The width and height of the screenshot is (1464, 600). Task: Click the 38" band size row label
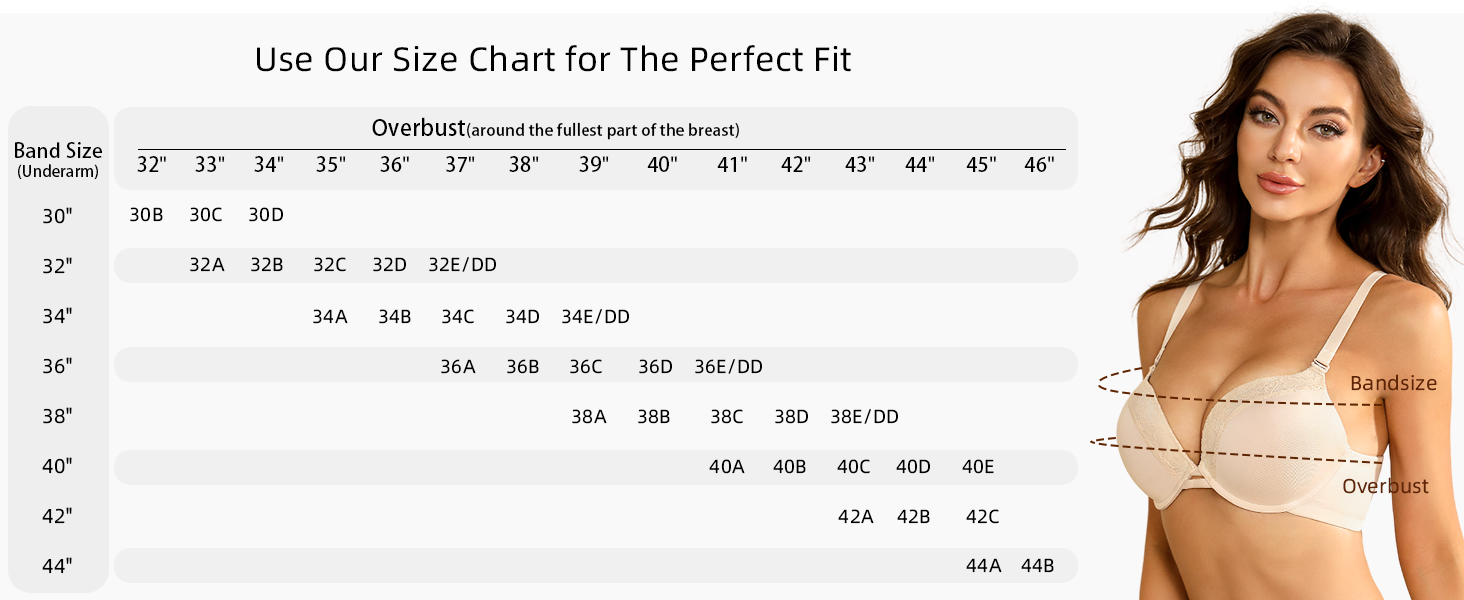[58, 417]
